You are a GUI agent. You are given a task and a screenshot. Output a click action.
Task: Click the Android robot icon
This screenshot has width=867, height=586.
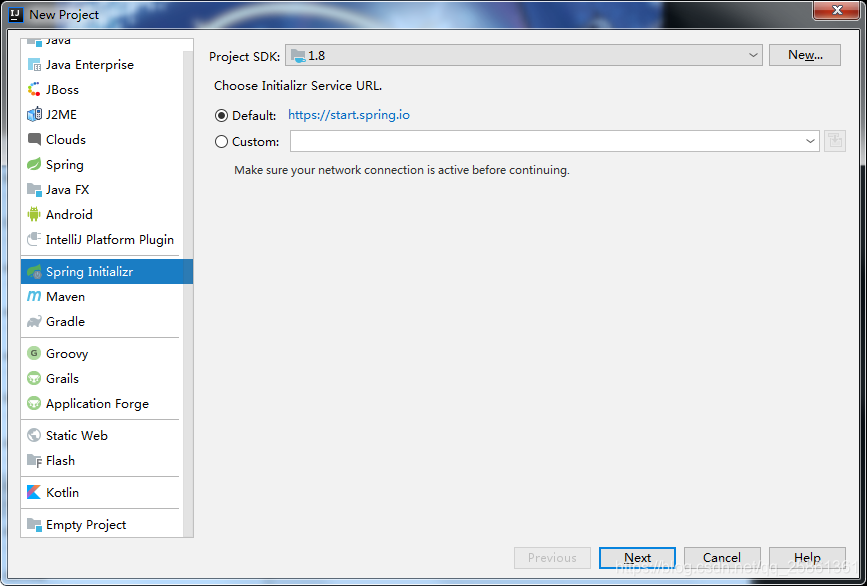point(34,214)
